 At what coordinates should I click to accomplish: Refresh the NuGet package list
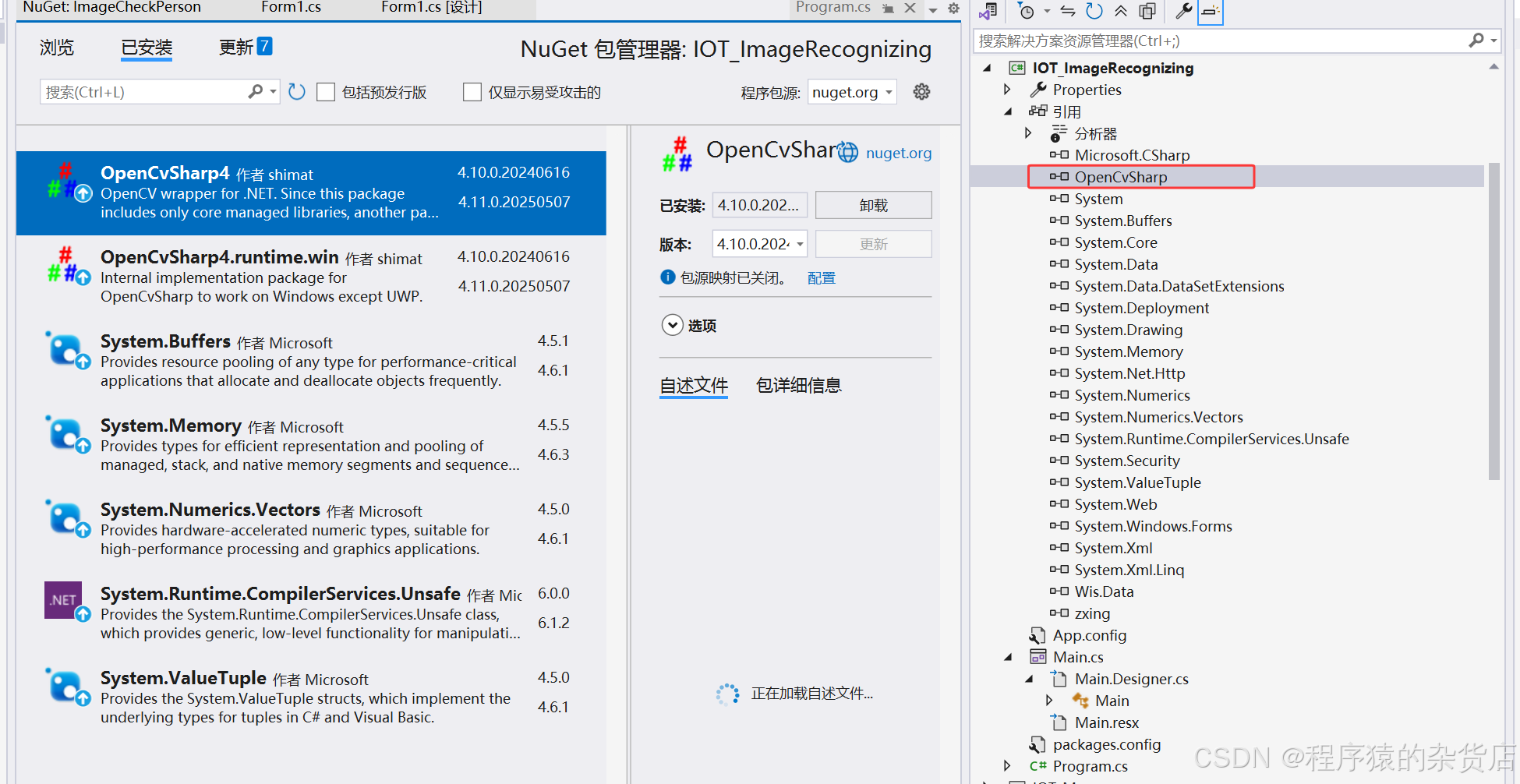pos(296,92)
